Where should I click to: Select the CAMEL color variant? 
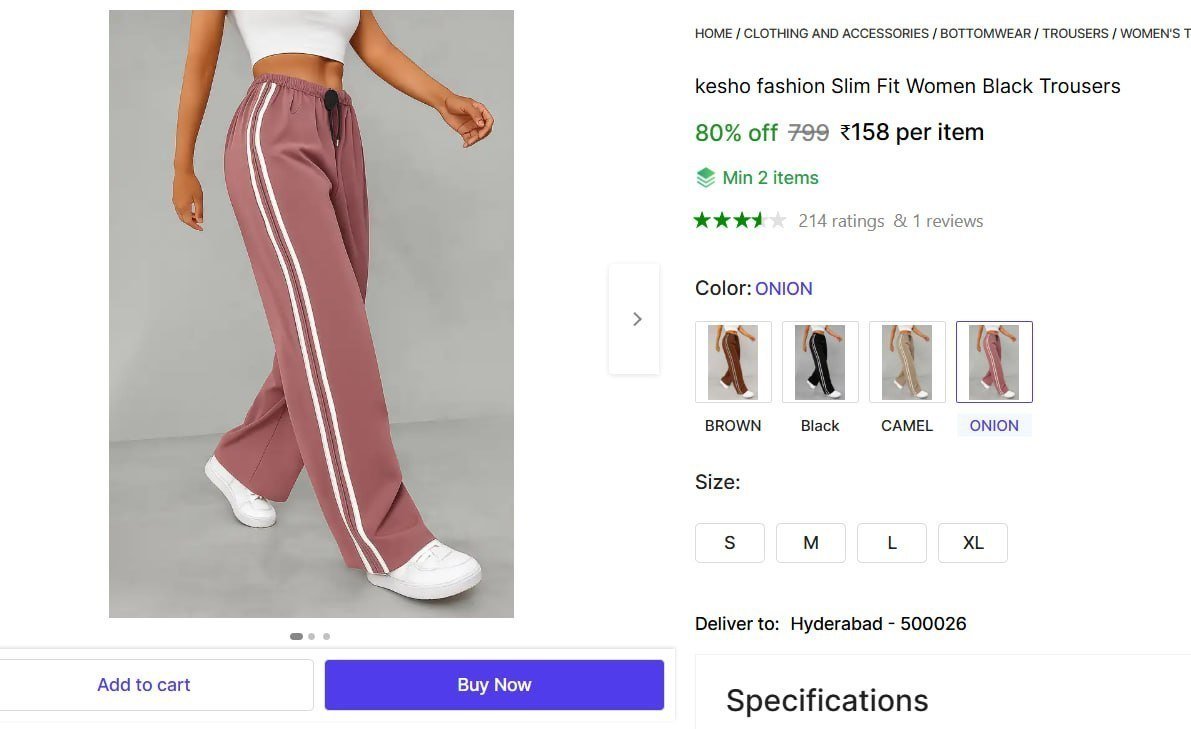[x=907, y=362]
